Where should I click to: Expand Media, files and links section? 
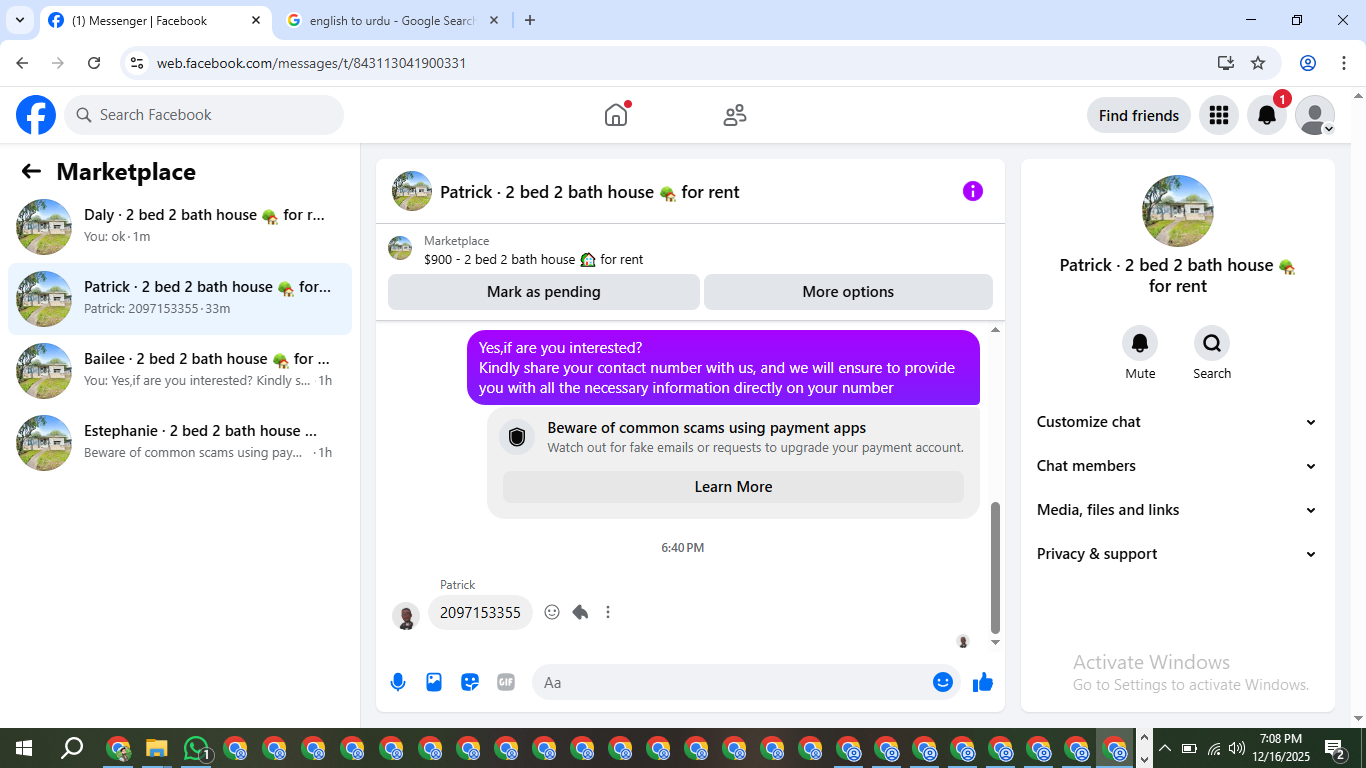(x=1177, y=510)
